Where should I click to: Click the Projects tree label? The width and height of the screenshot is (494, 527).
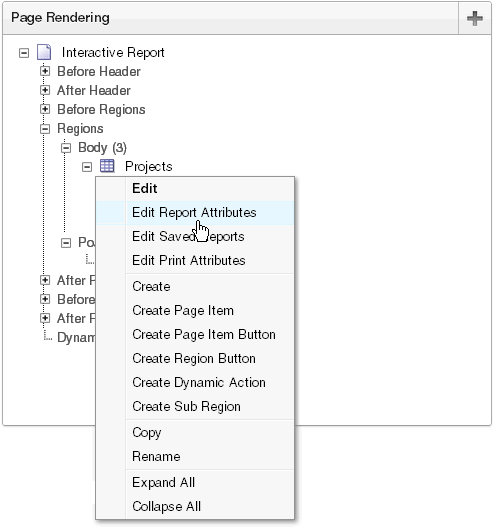[149, 167]
